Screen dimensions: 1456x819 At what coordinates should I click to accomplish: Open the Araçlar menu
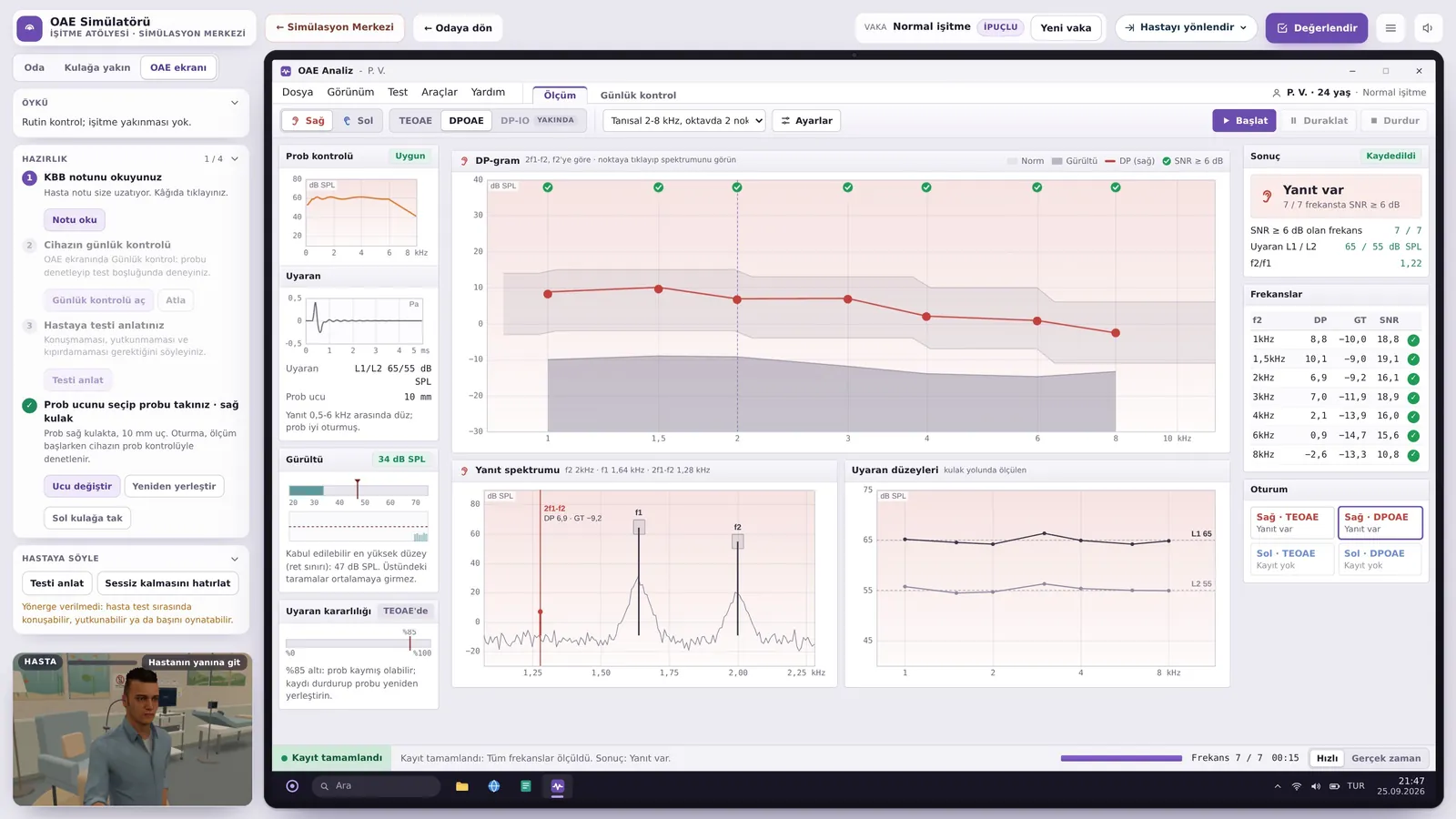(440, 93)
